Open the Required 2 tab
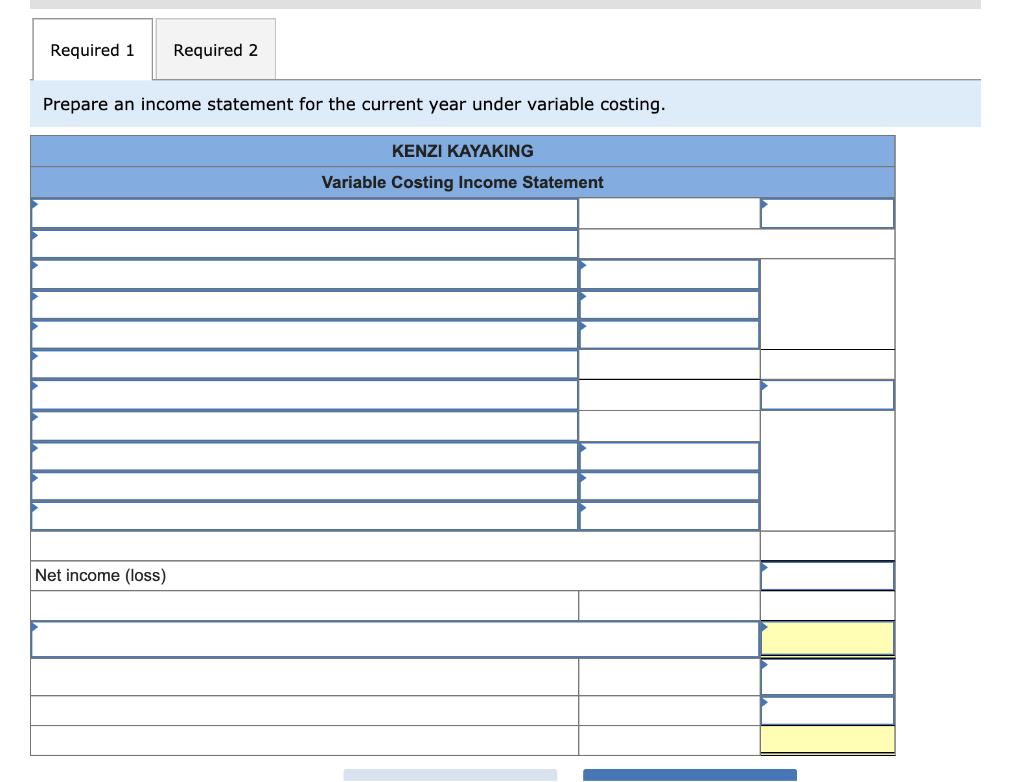1024x782 pixels. tap(216, 50)
